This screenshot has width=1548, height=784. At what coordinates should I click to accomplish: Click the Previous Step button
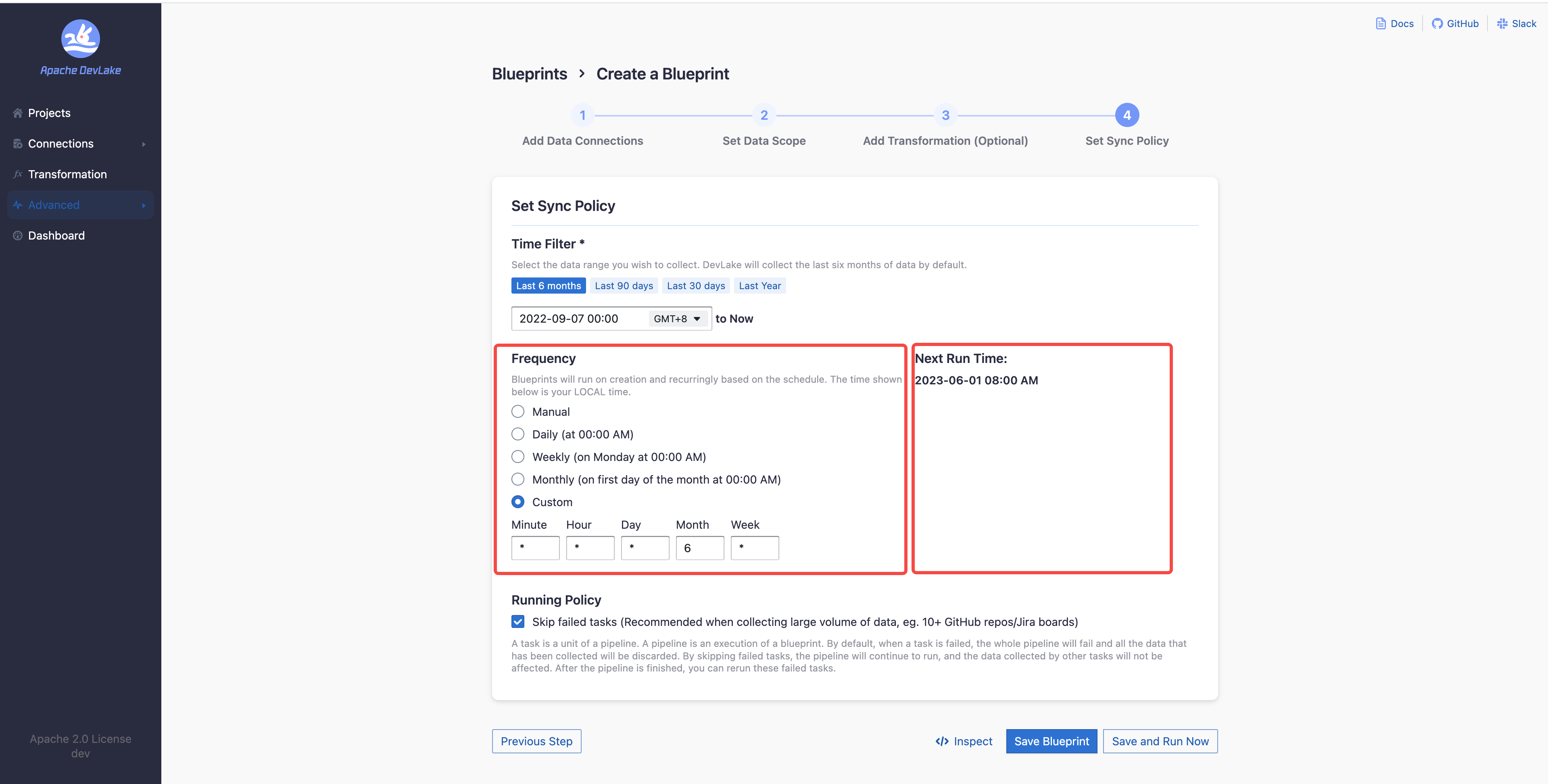[536, 741]
